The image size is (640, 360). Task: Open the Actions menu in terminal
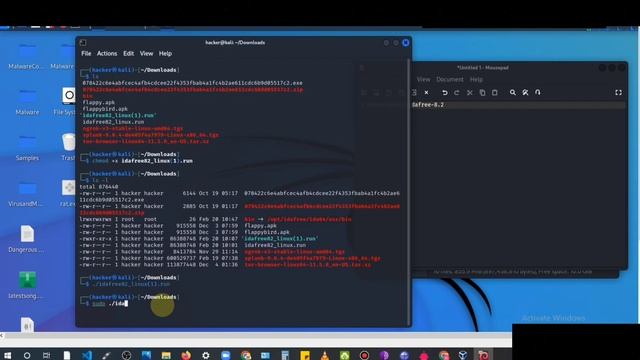coord(107,53)
